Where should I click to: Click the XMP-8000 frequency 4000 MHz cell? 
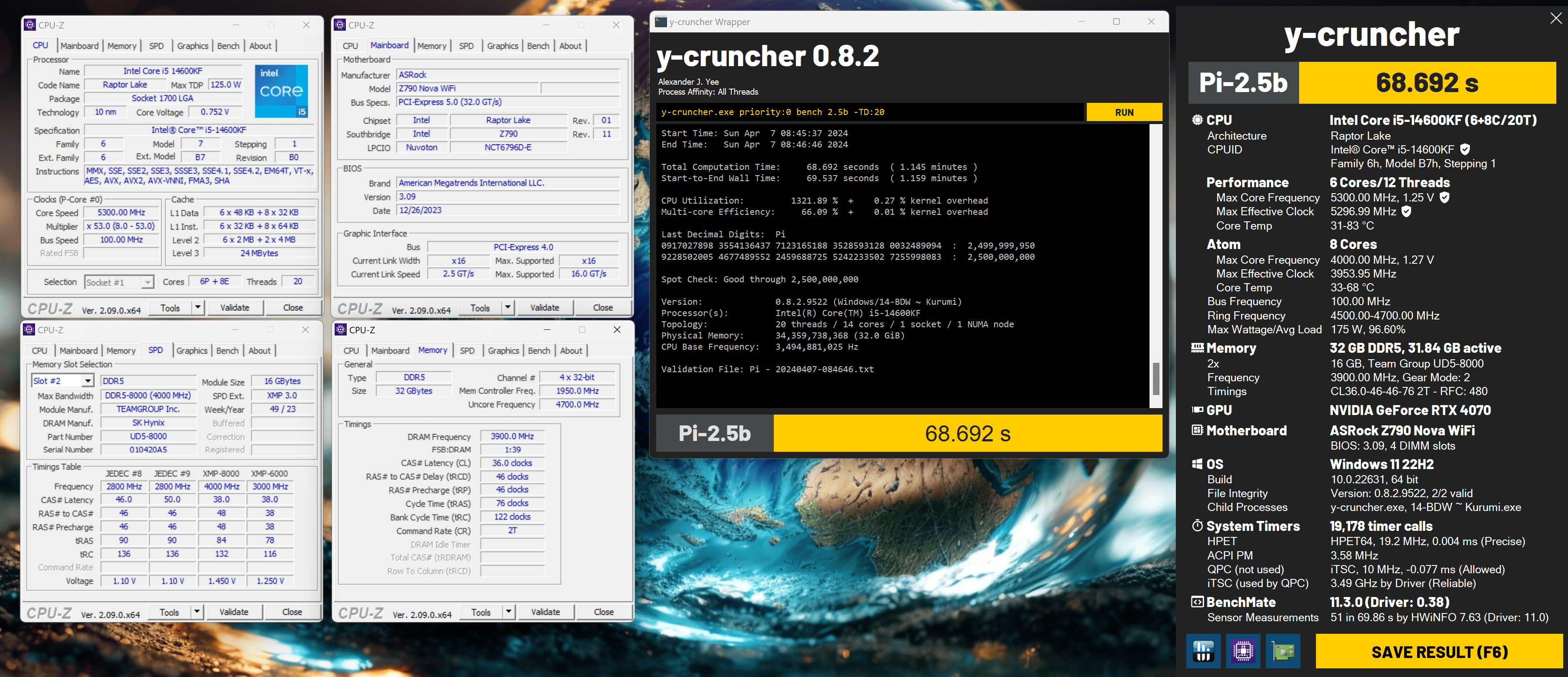point(221,486)
